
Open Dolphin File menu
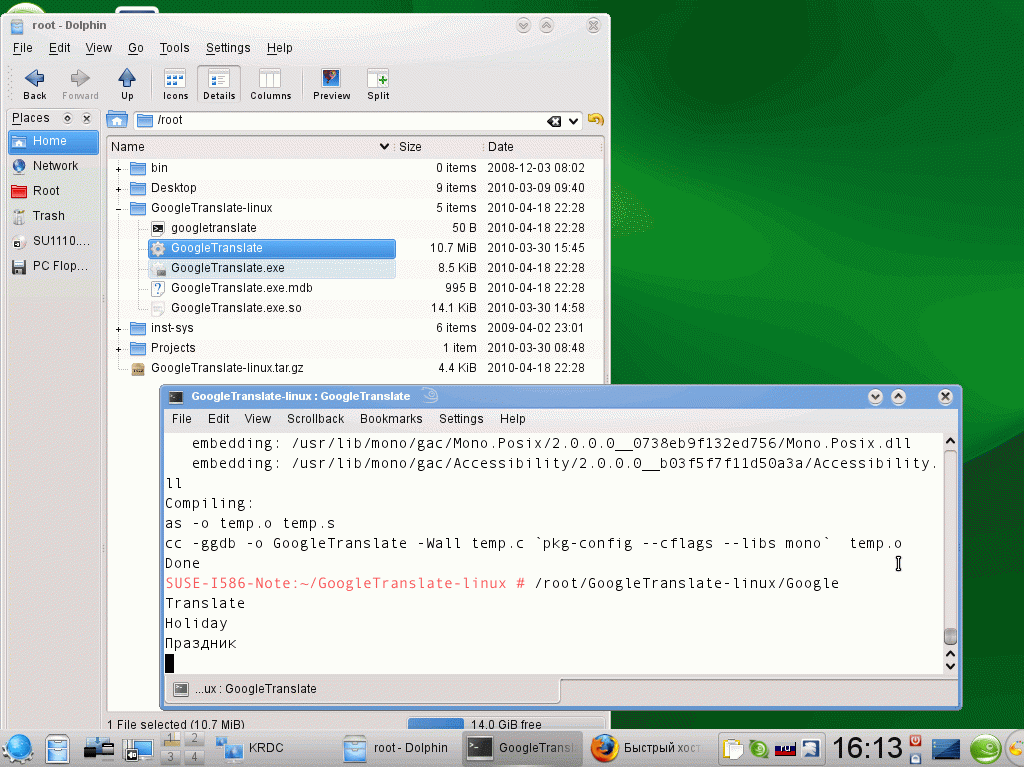click(x=22, y=48)
